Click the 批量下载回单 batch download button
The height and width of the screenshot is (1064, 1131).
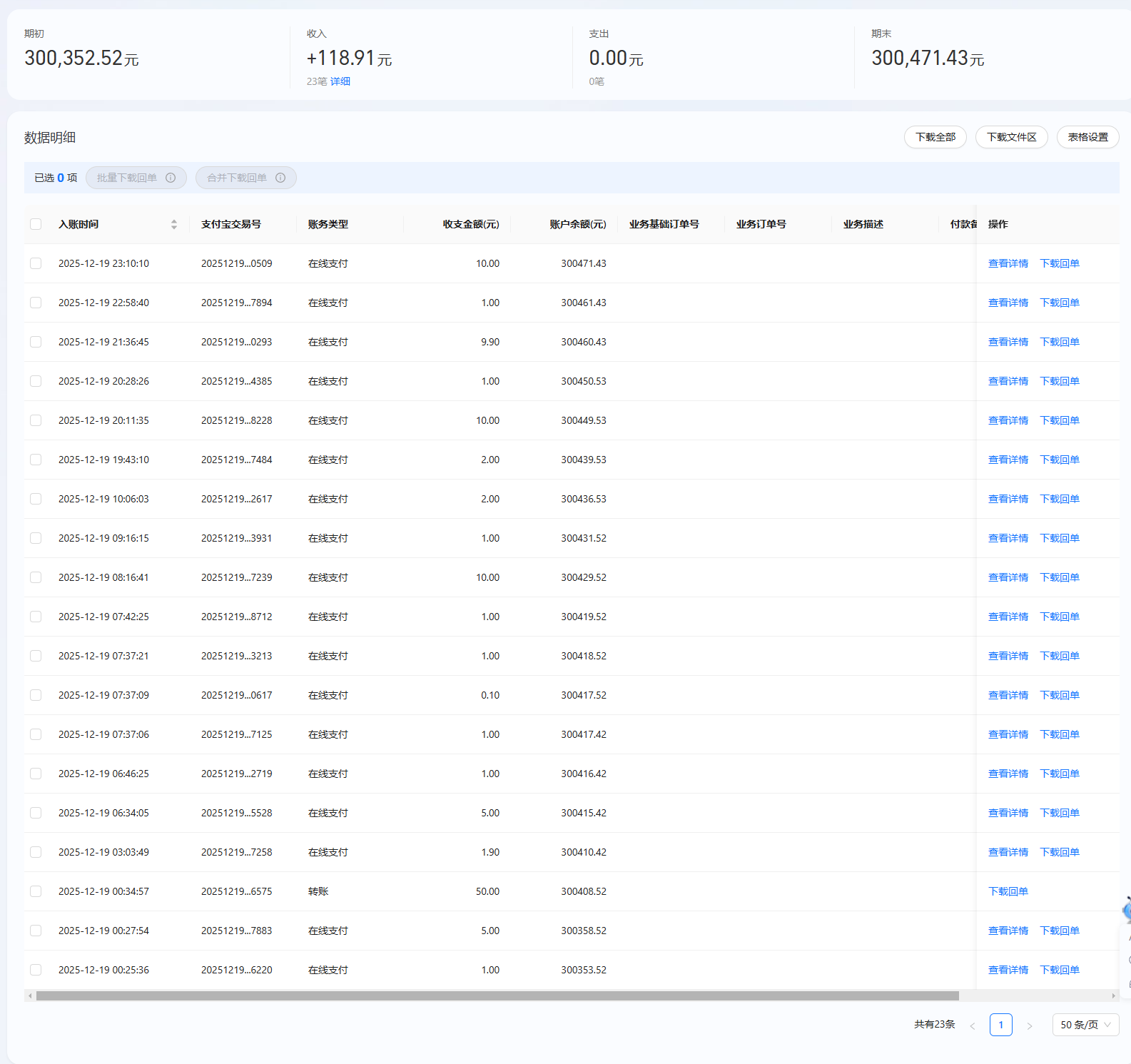(x=127, y=178)
